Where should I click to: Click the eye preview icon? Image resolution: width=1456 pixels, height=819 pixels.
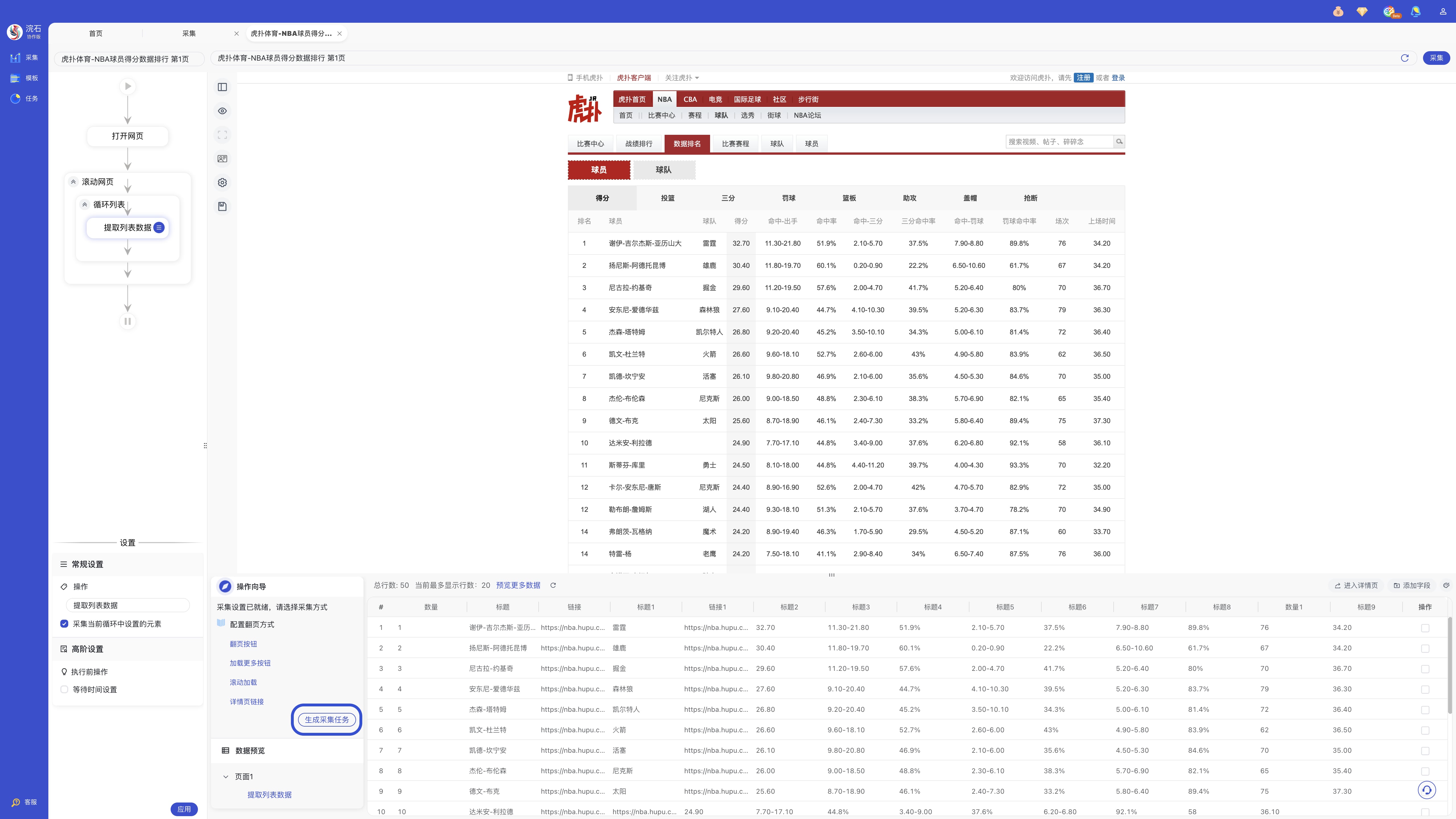coord(222,111)
